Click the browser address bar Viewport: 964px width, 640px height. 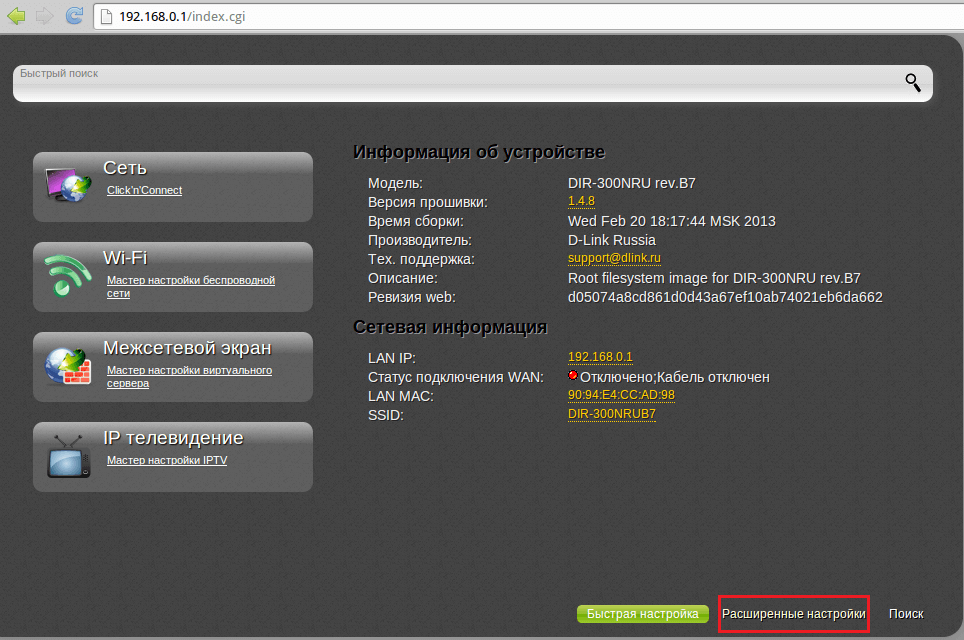pos(520,17)
